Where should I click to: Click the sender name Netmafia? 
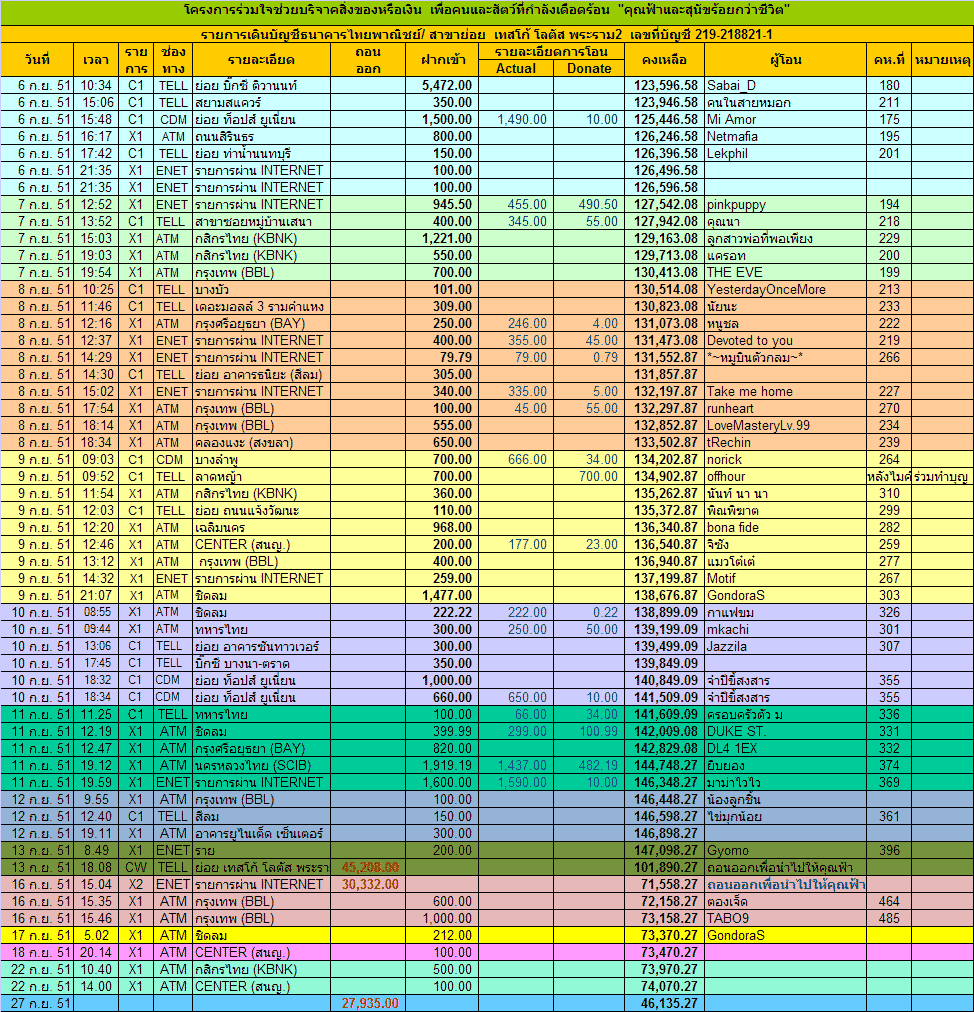(x=732, y=136)
